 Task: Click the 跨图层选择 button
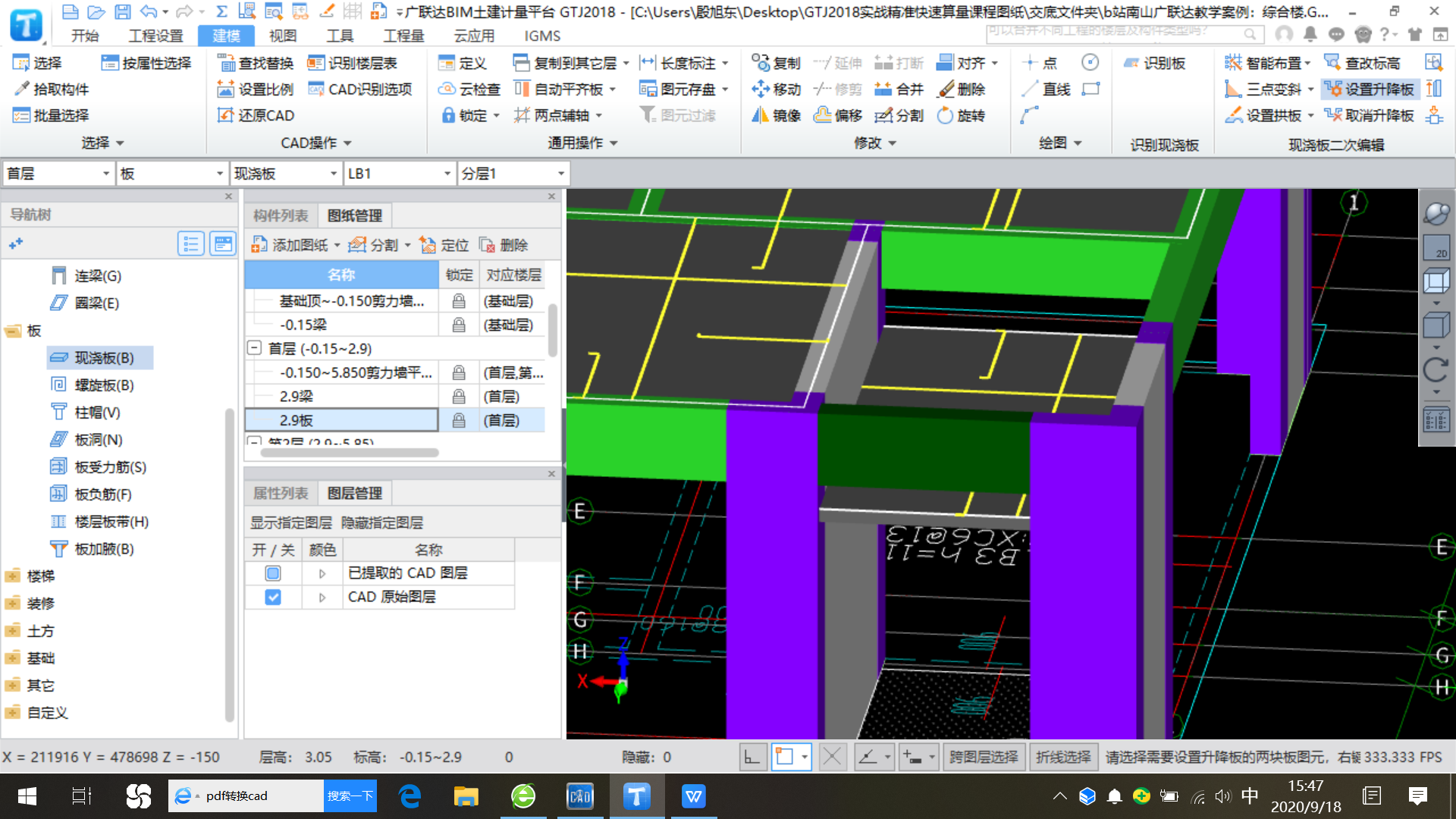(x=984, y=757)
